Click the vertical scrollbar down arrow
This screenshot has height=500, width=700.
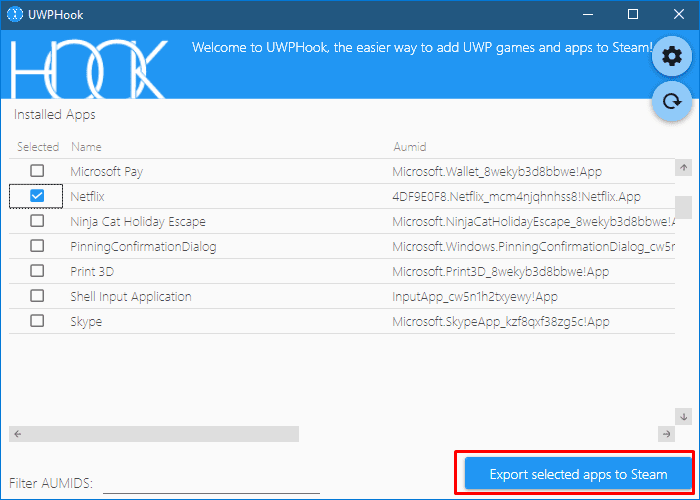pyautogui.click(x=683, y=417)
